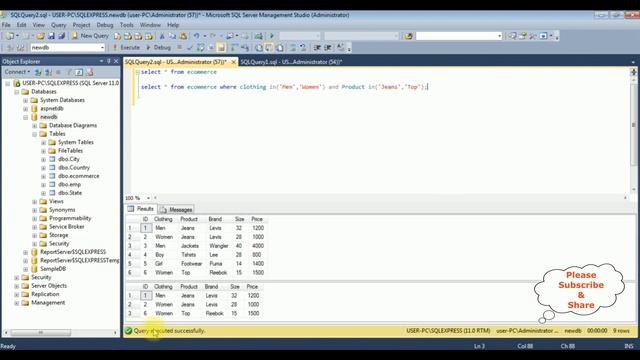Open the Query menu
The image size is (640, 360).
coord(58,25)
